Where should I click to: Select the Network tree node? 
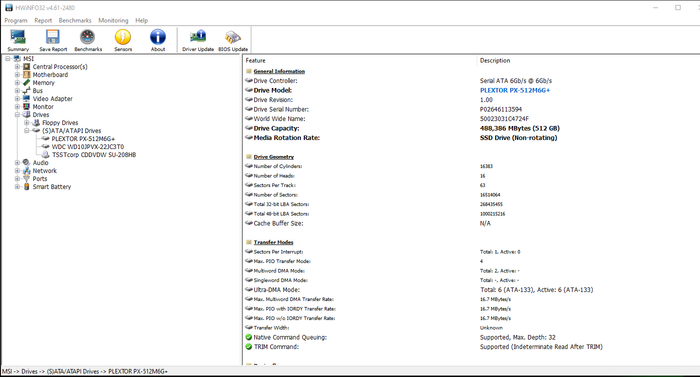click(45, 171)
